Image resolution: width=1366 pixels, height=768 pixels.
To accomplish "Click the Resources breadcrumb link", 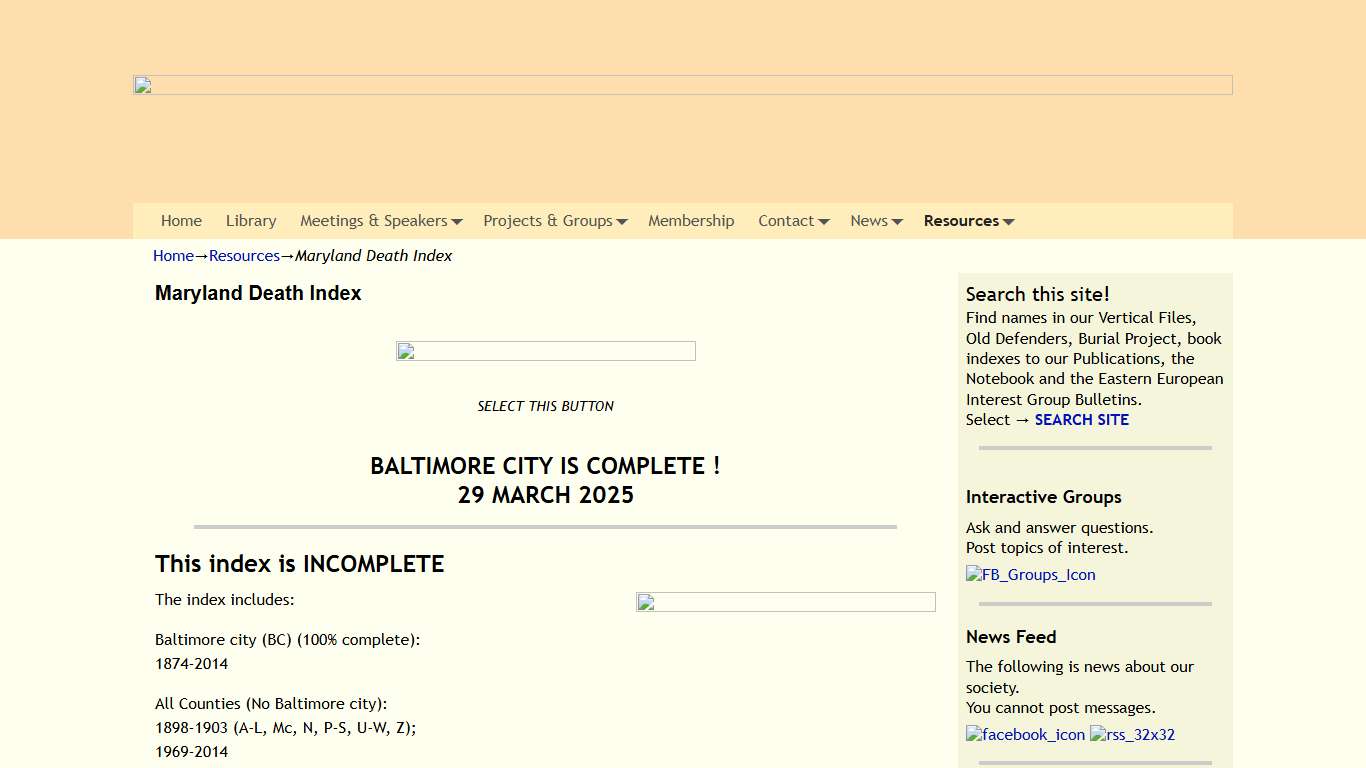I will 244,255.
